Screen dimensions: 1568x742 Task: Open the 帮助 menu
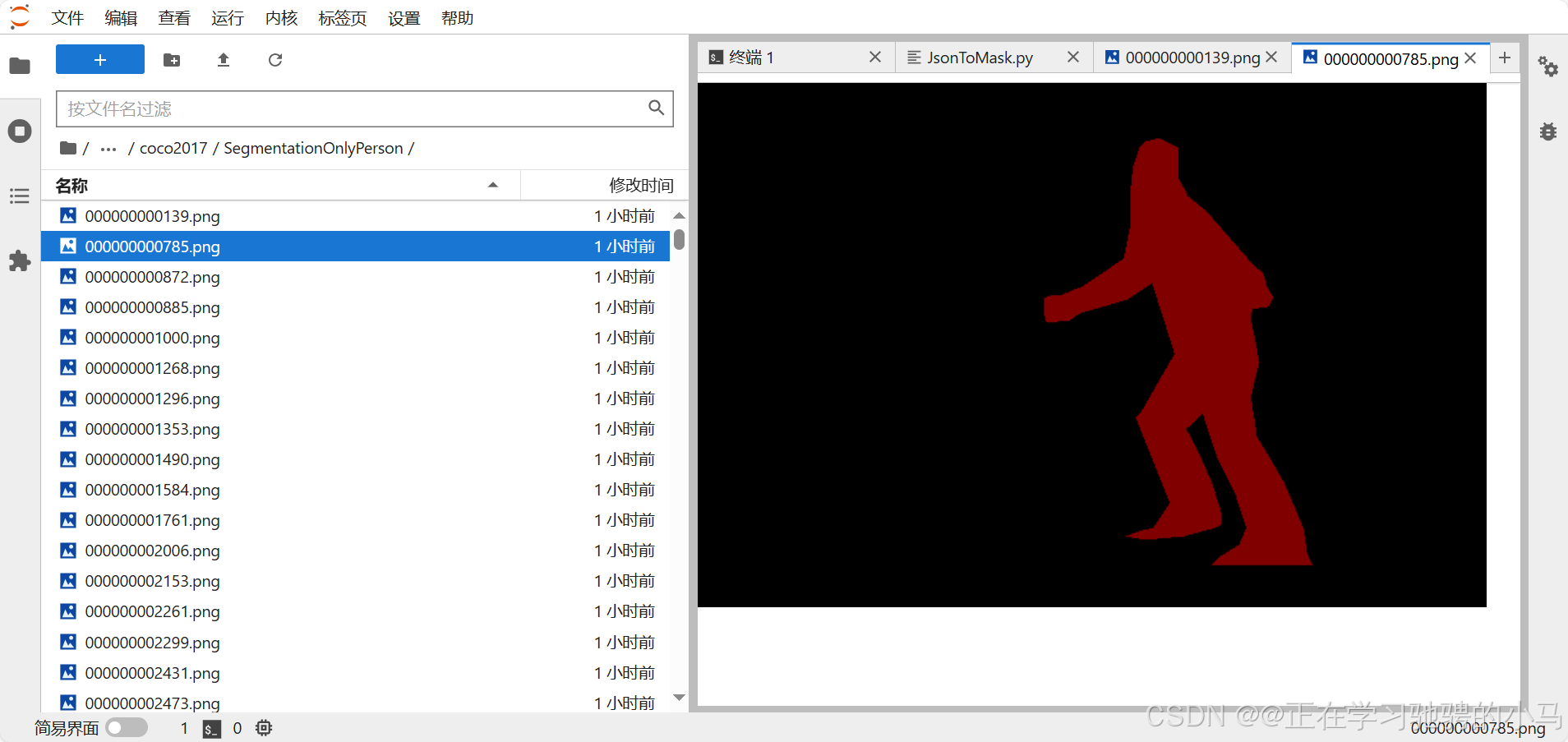pos(458,17)
